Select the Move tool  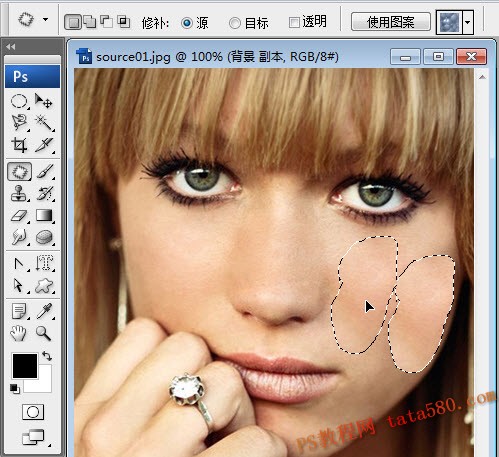(x=44, y=101)
